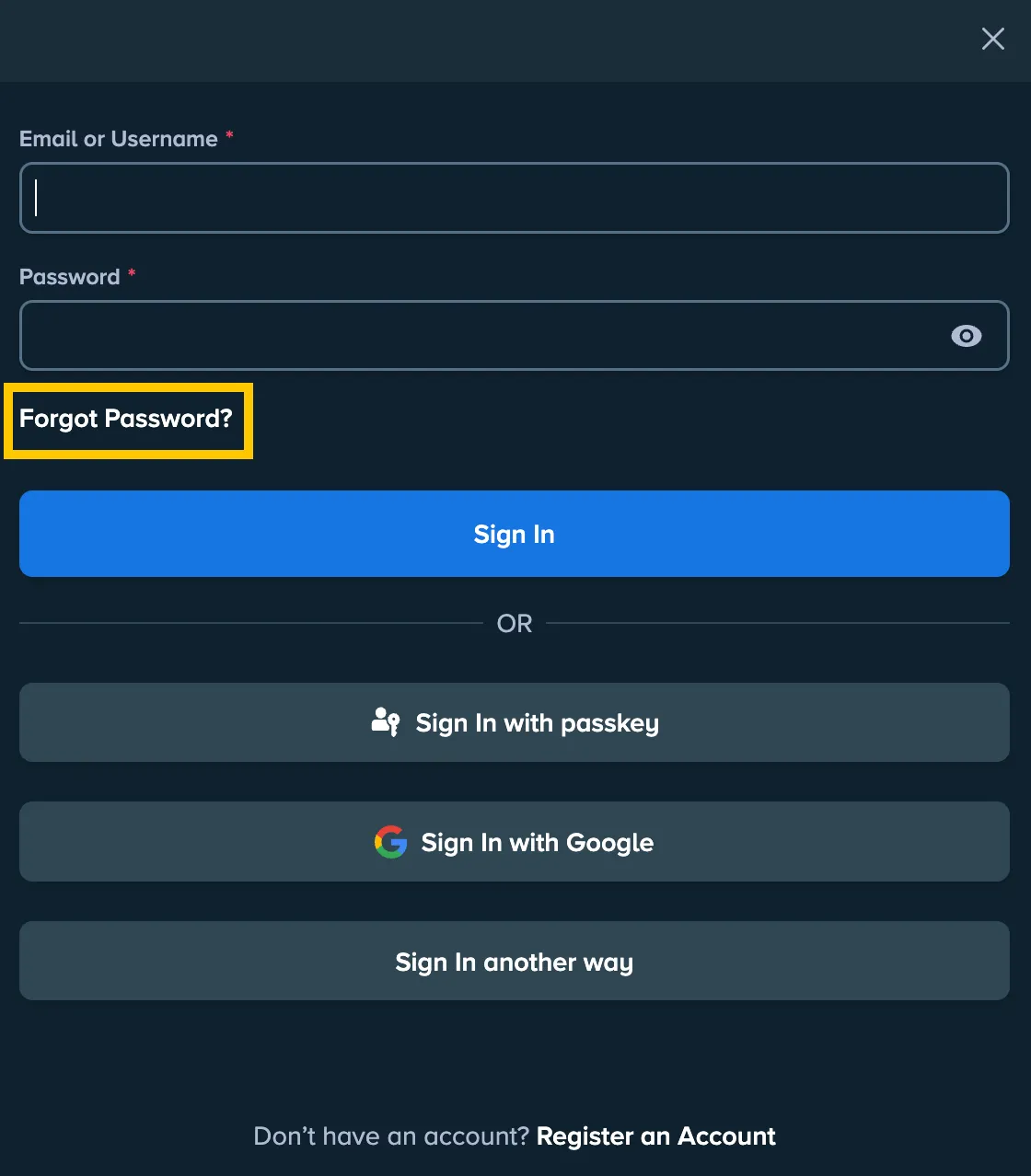Choose Sign In with passkey
Viewport: 1031px width, 1176px height.
[x=515, y=722]
